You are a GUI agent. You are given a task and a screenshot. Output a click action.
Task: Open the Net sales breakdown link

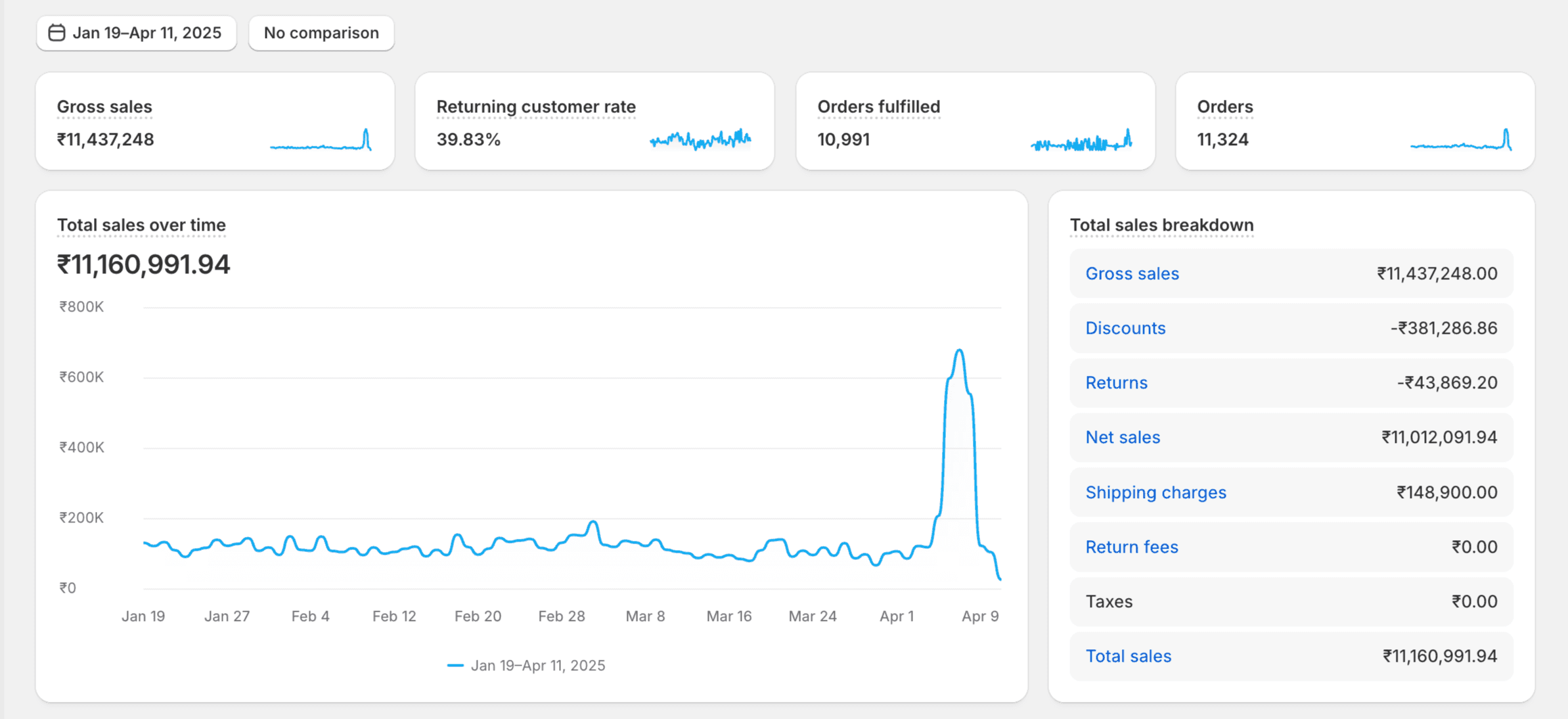1123,437
